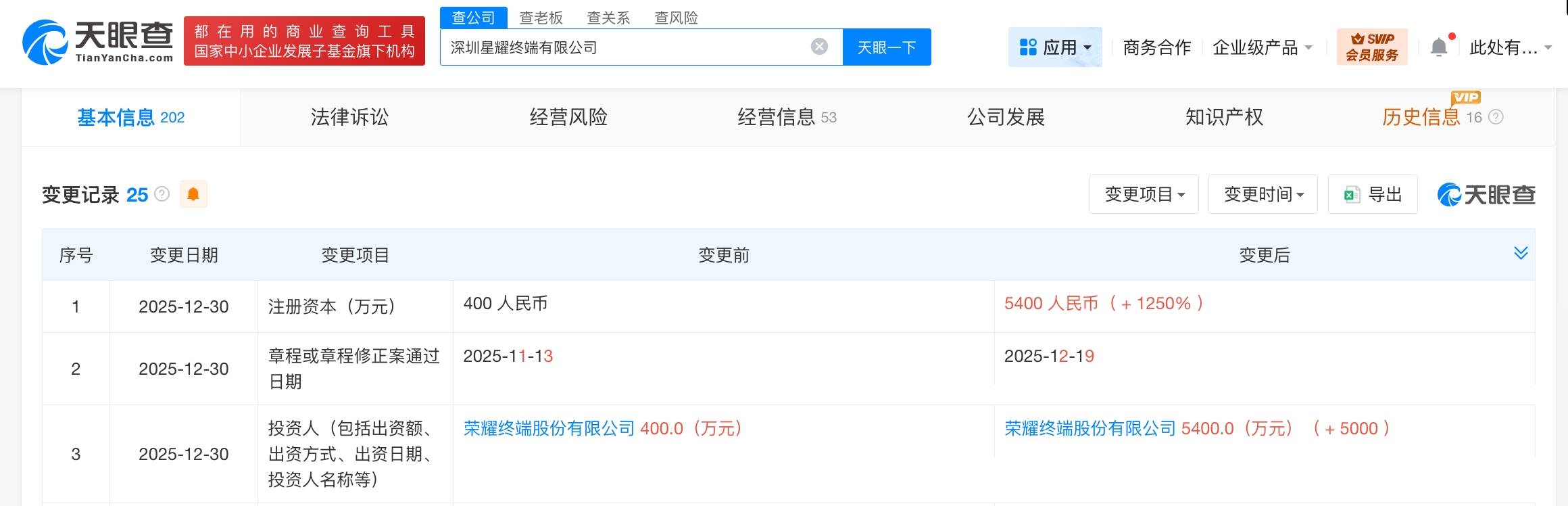Open the 变更项目 filter dropdown

click(1144, 195)
